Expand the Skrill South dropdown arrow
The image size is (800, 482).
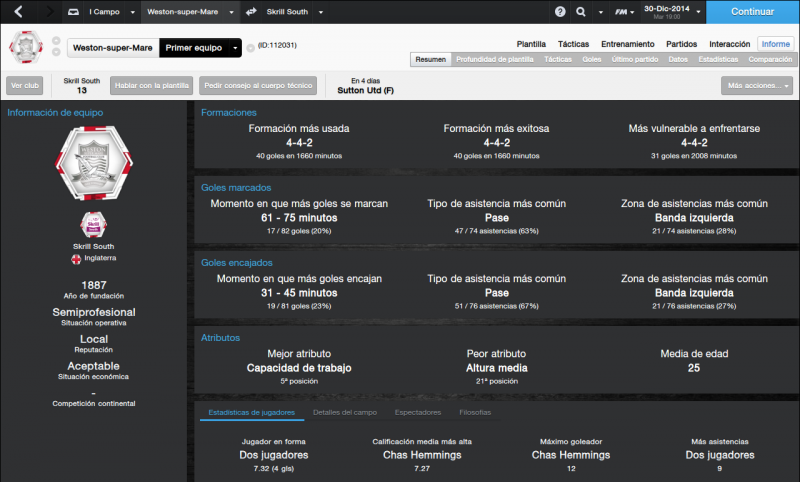click(x=321, y=12)
